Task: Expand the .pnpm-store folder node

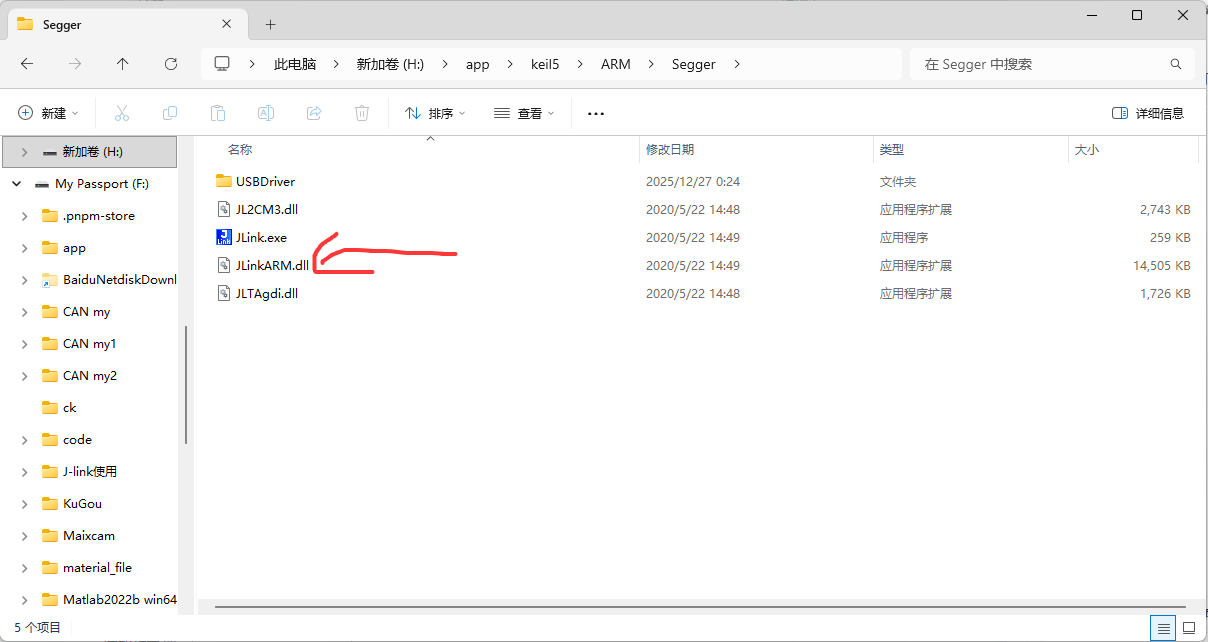Action: (x=24, y=216)
